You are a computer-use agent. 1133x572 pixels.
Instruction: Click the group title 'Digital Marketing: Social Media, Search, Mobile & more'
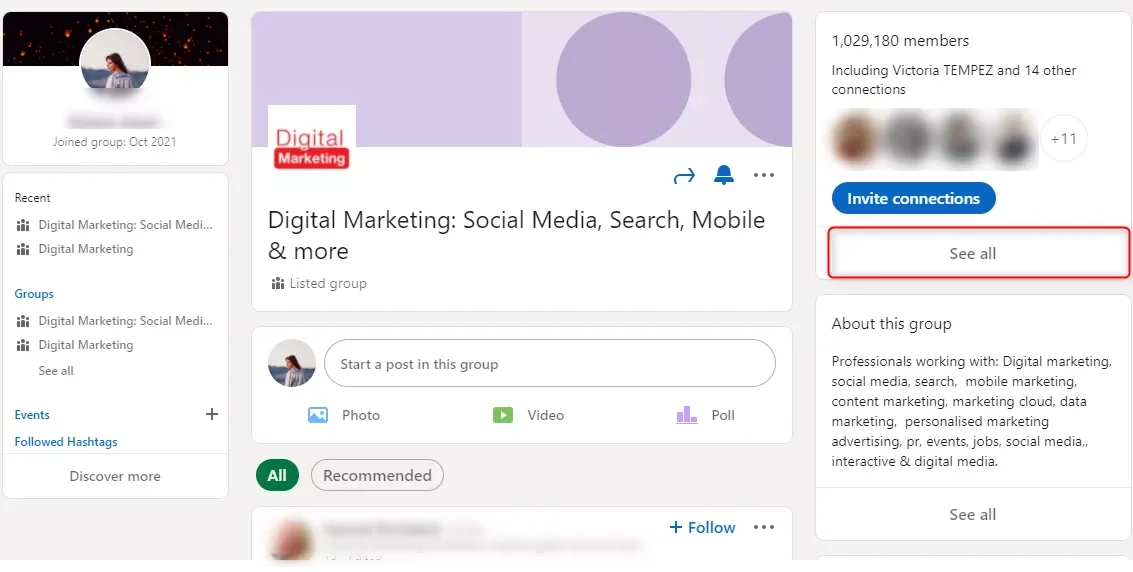pyautogui.click(x=517, y=235)
